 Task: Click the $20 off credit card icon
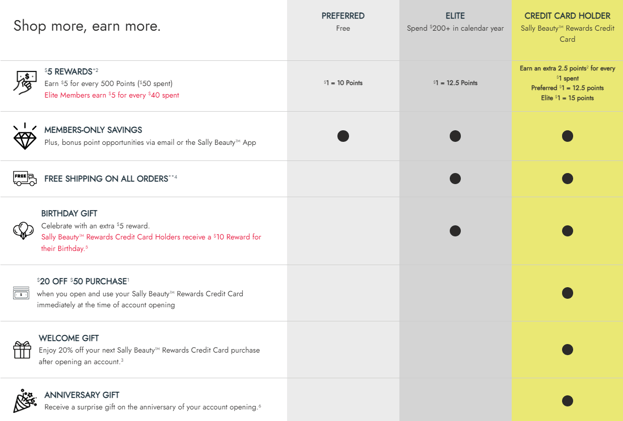tap(21, 293)
